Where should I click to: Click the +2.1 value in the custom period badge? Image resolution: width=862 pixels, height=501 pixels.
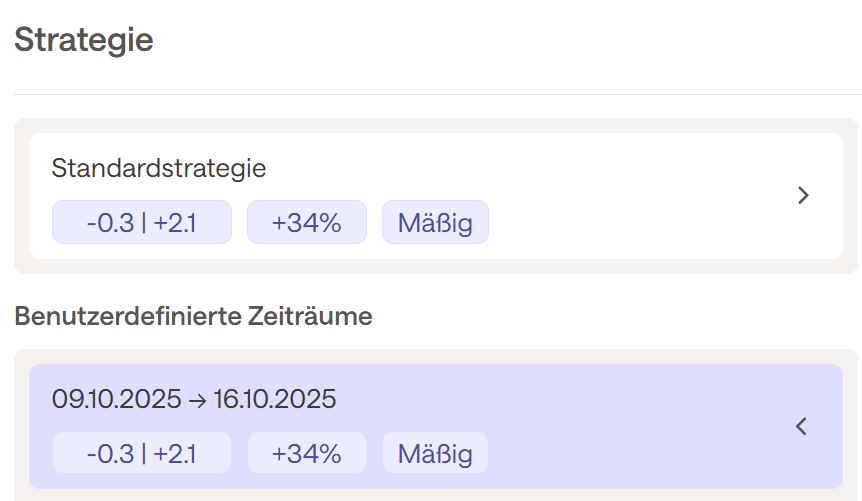tap(175, 453)
